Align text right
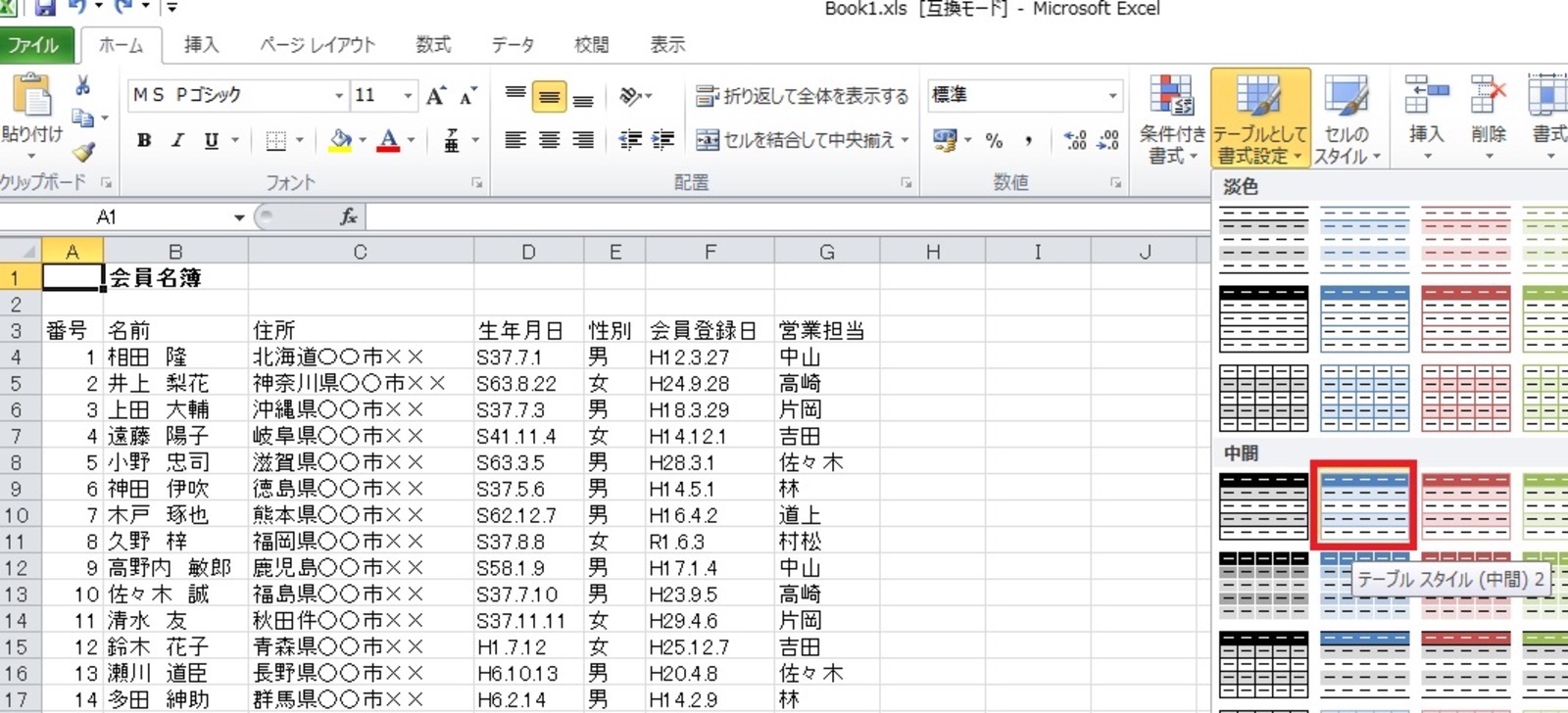 (x=583, y=140)
